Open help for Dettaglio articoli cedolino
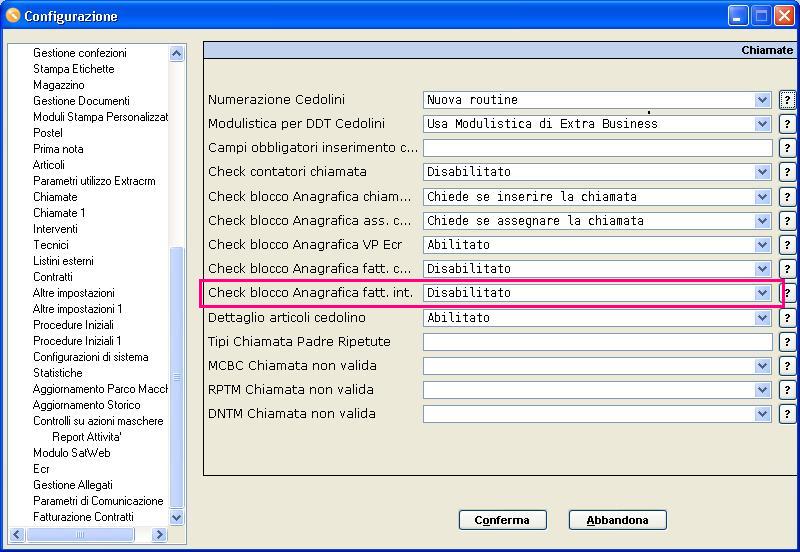The width and height of the screenshot is (800, 552). [787, 317]
